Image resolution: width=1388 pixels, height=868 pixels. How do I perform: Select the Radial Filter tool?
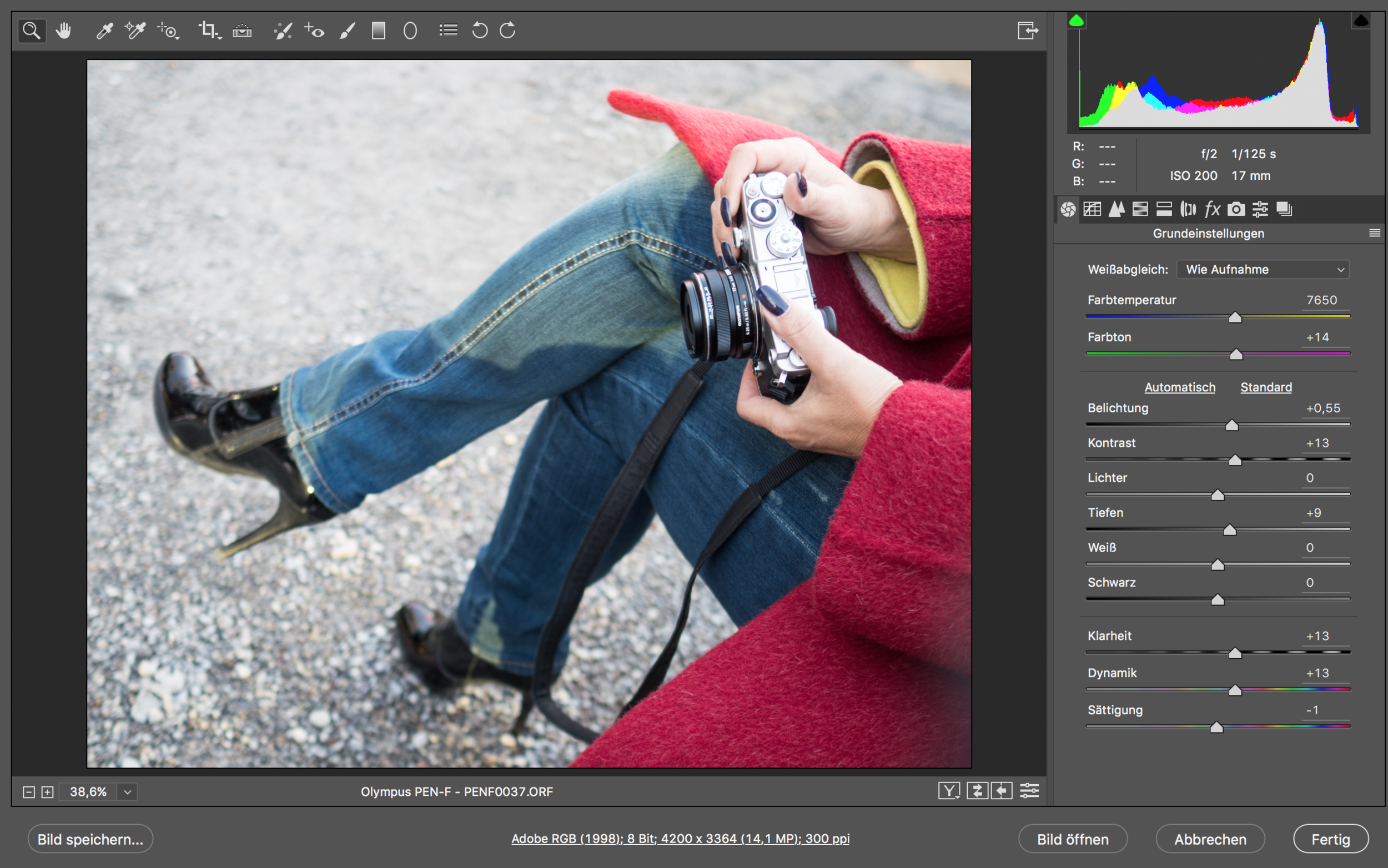[x=410, y=31]
